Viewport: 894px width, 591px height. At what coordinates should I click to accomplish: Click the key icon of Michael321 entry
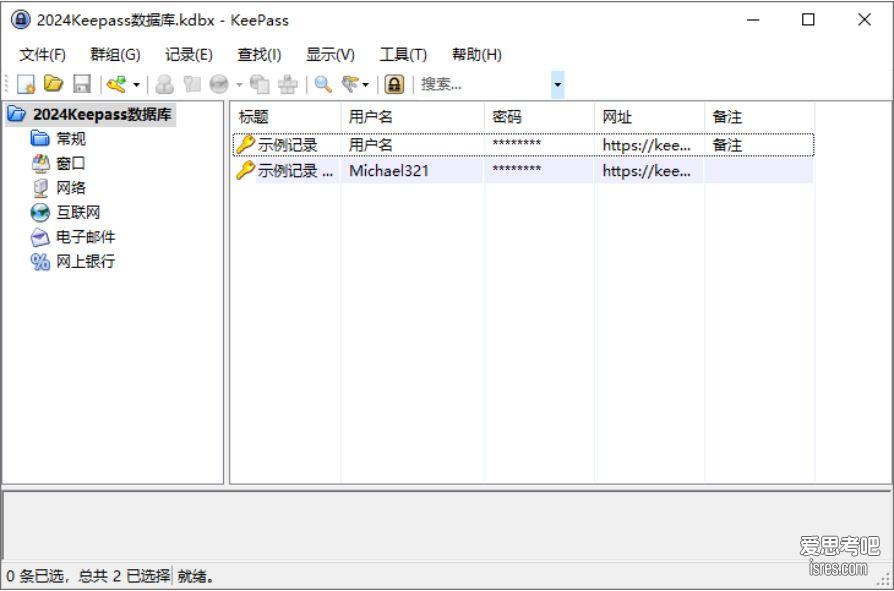(245, 170)
